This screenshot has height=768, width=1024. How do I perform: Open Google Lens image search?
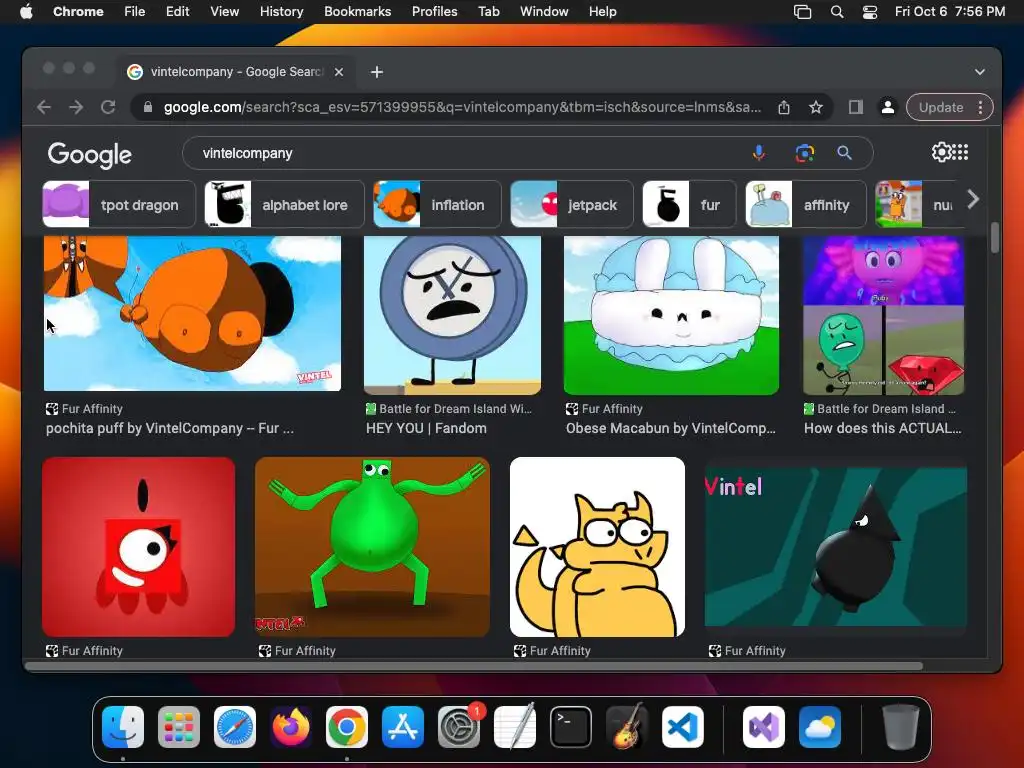(x=805, y=153)
